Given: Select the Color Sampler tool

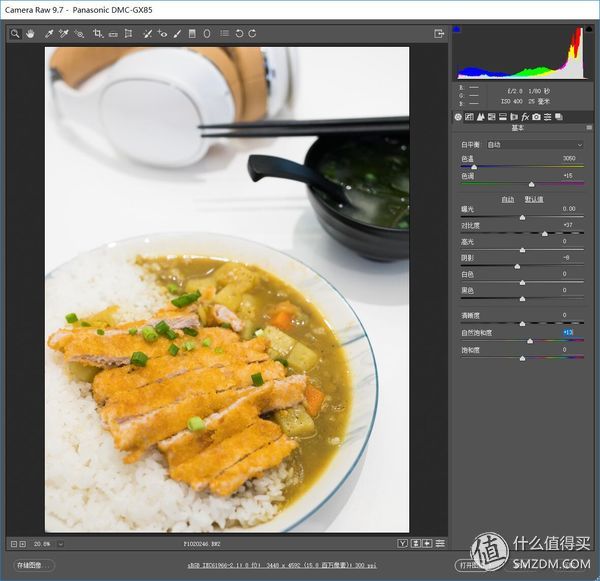Looking at the screenshot, I should [64, 34].
